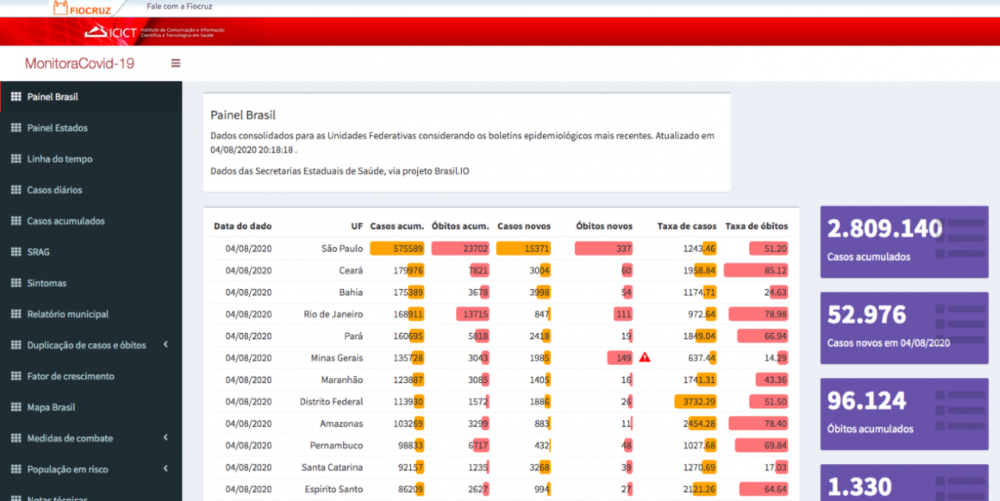Toggle the sidebar with the hamburger menu icon

click(x=176, y=63)
